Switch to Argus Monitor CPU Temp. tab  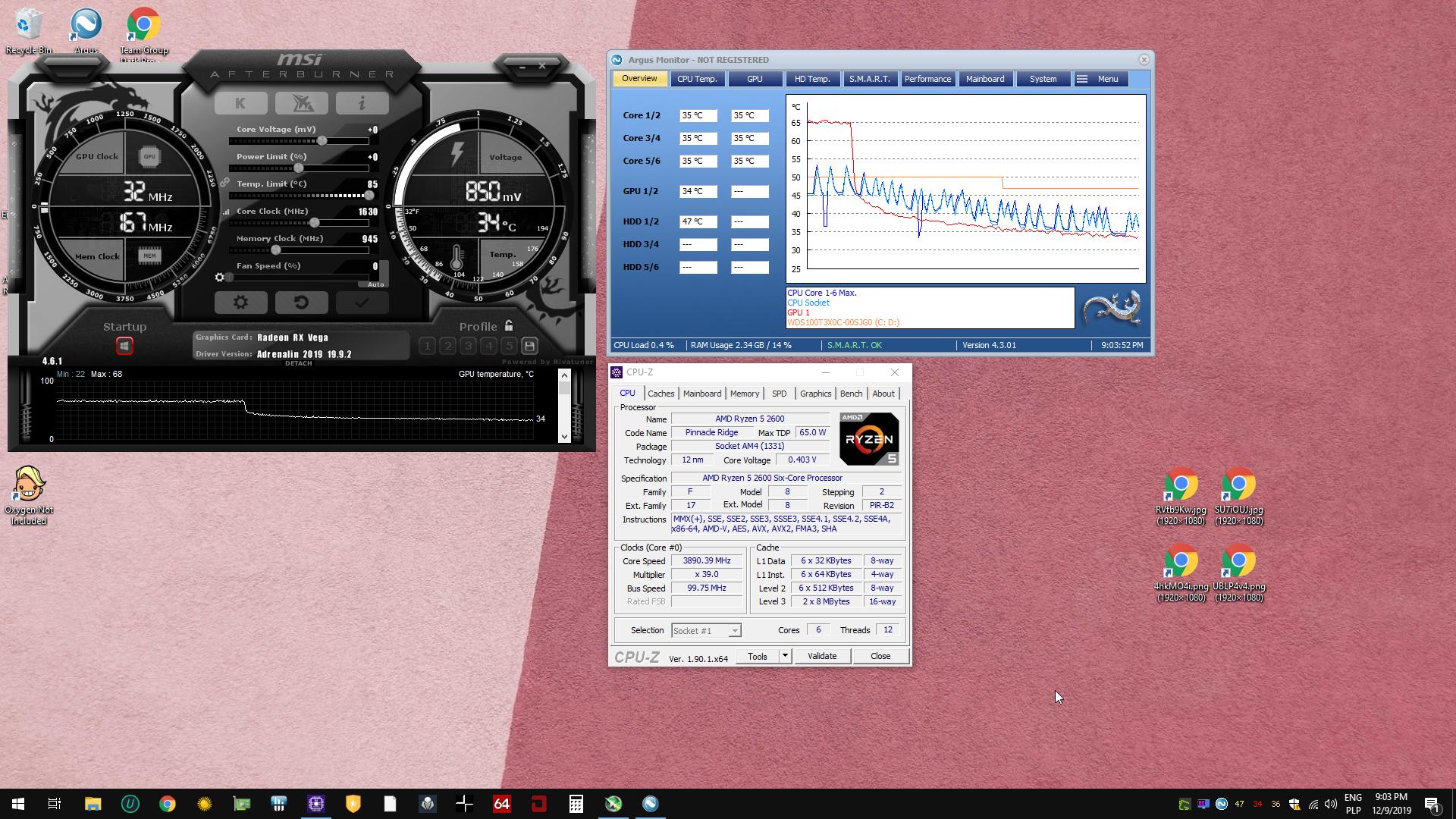tap(697, 79)
